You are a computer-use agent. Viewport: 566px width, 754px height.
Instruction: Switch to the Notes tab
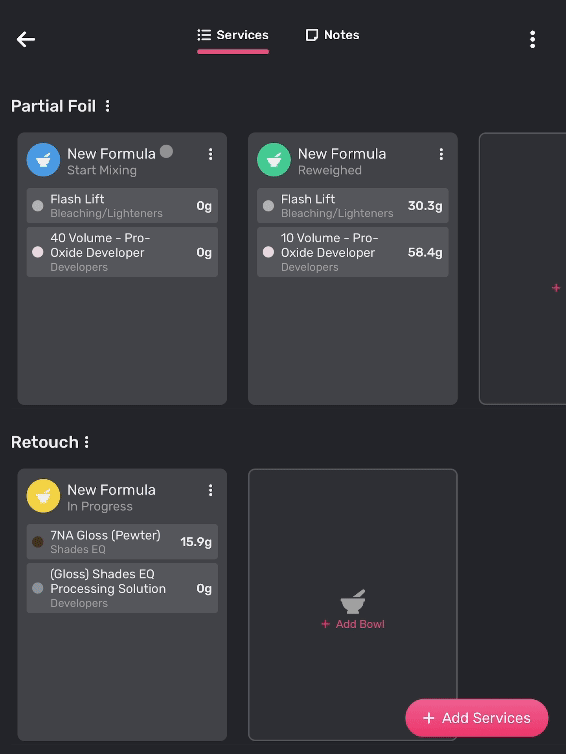click(x=332, y=35)
